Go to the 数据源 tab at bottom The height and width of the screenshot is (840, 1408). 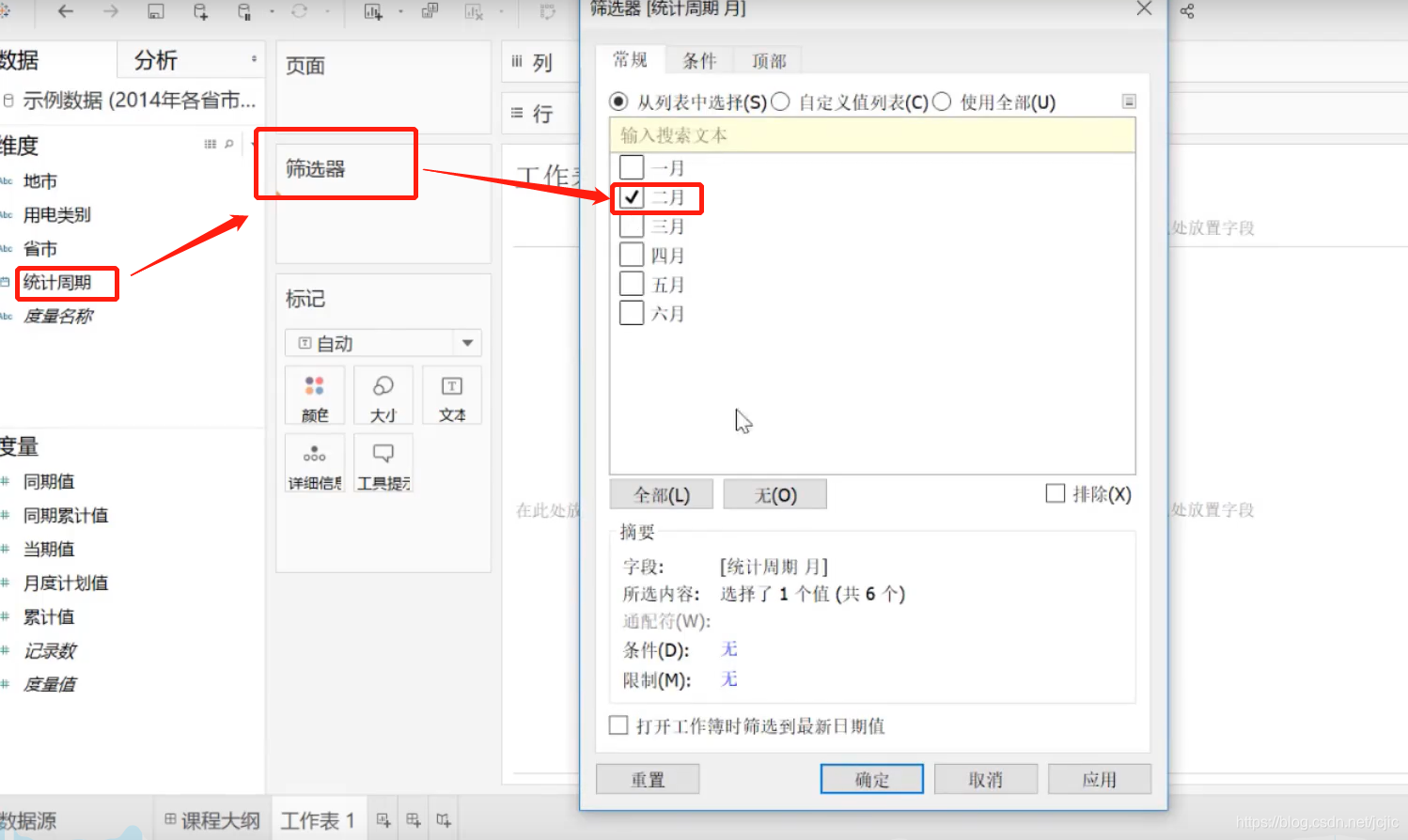28,820
